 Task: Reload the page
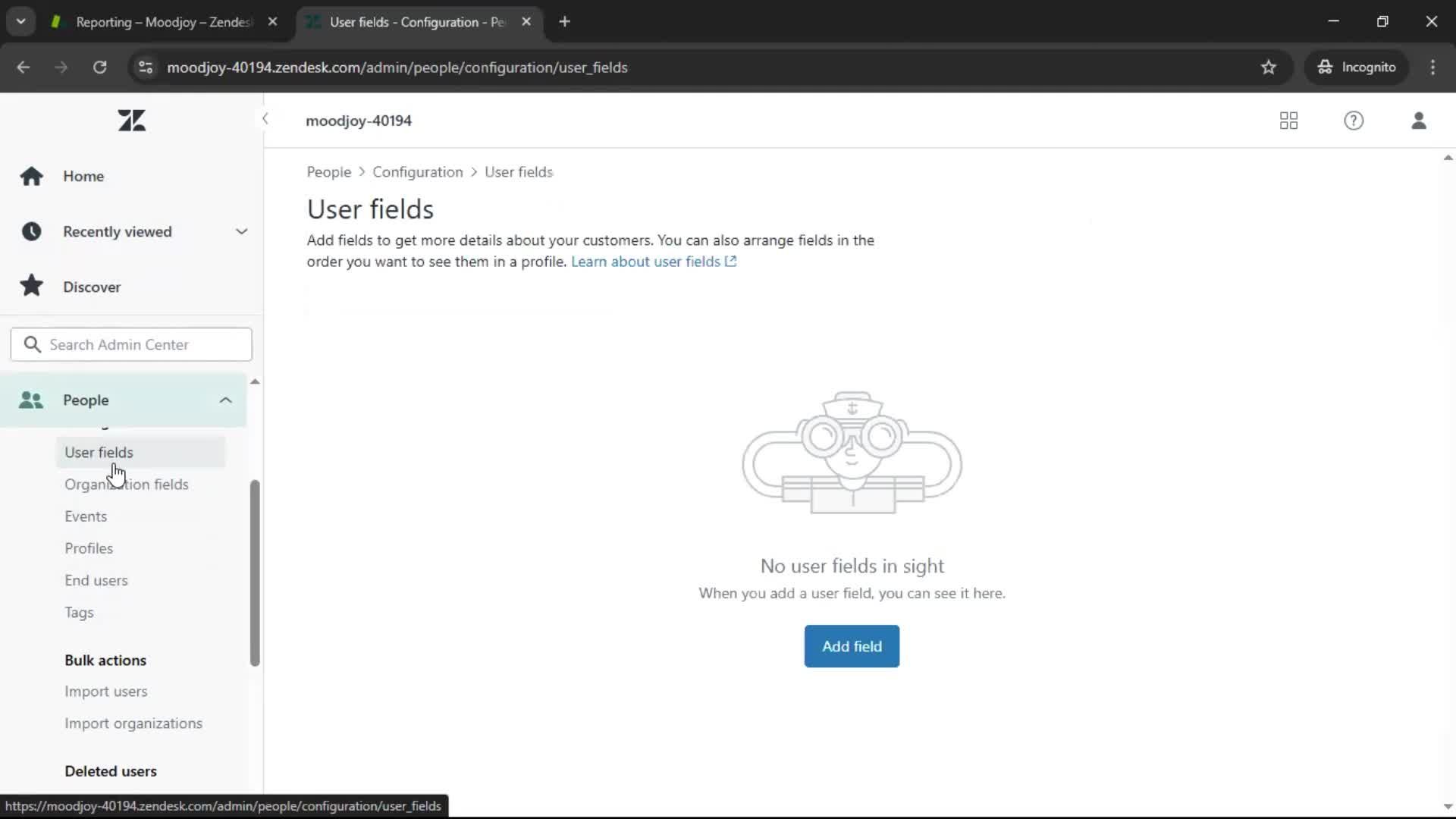(99, 67)
